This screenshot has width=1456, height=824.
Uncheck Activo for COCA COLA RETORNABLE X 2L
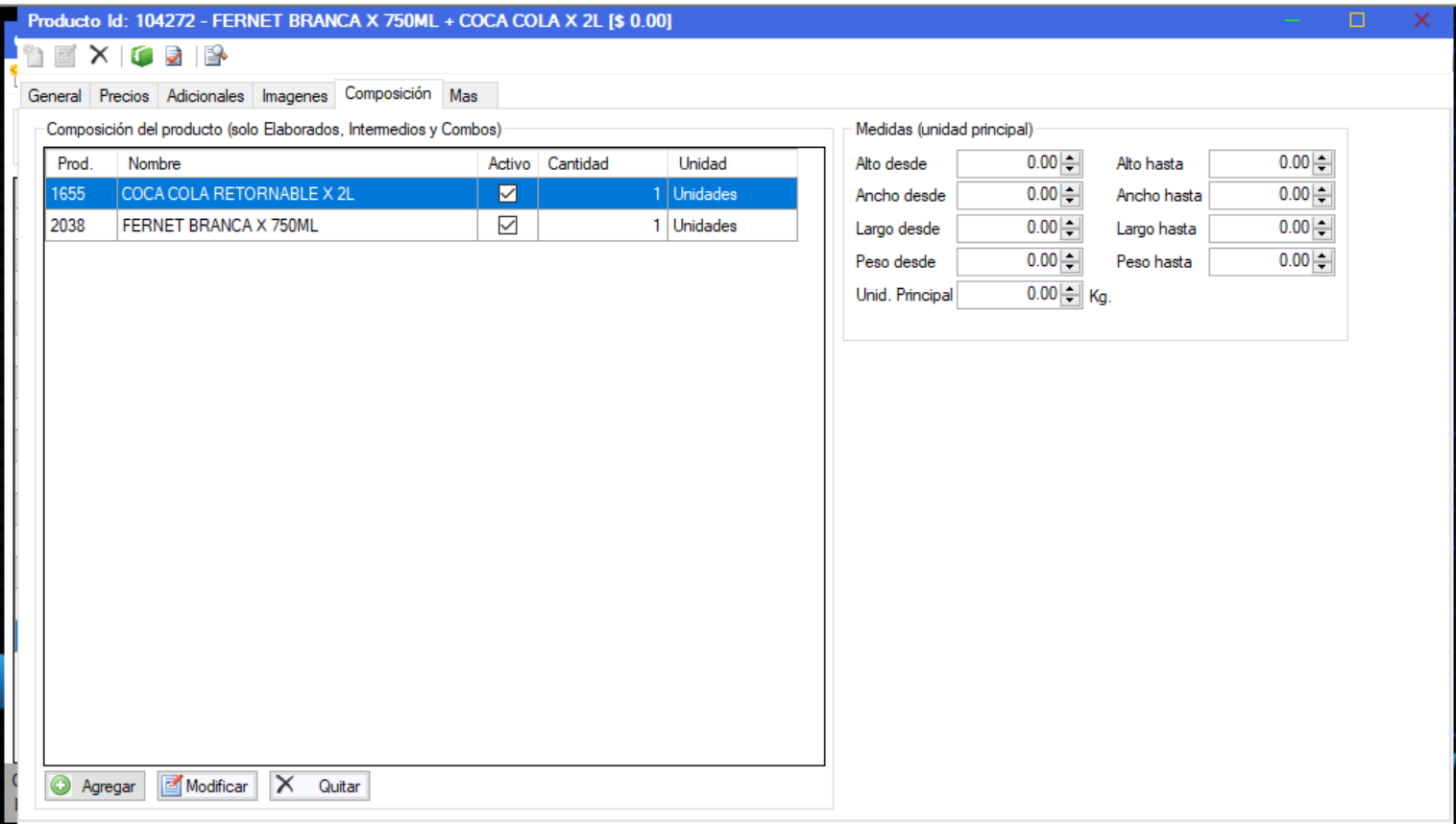coord(507,194)
